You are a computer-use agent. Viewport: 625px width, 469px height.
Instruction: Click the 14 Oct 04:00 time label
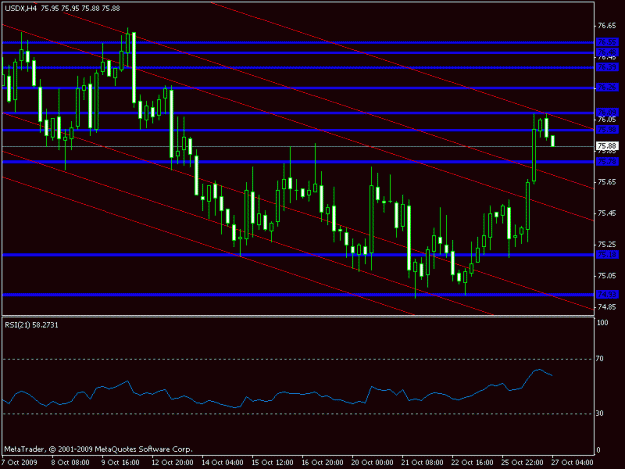tap(222, 462)
